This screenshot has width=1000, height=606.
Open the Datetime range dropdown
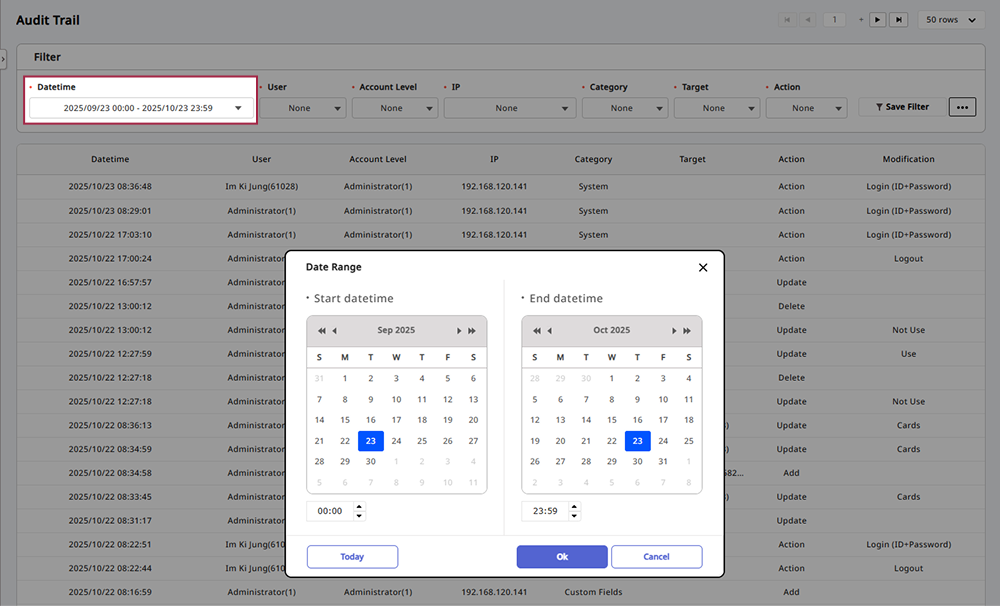click(141, 108)
